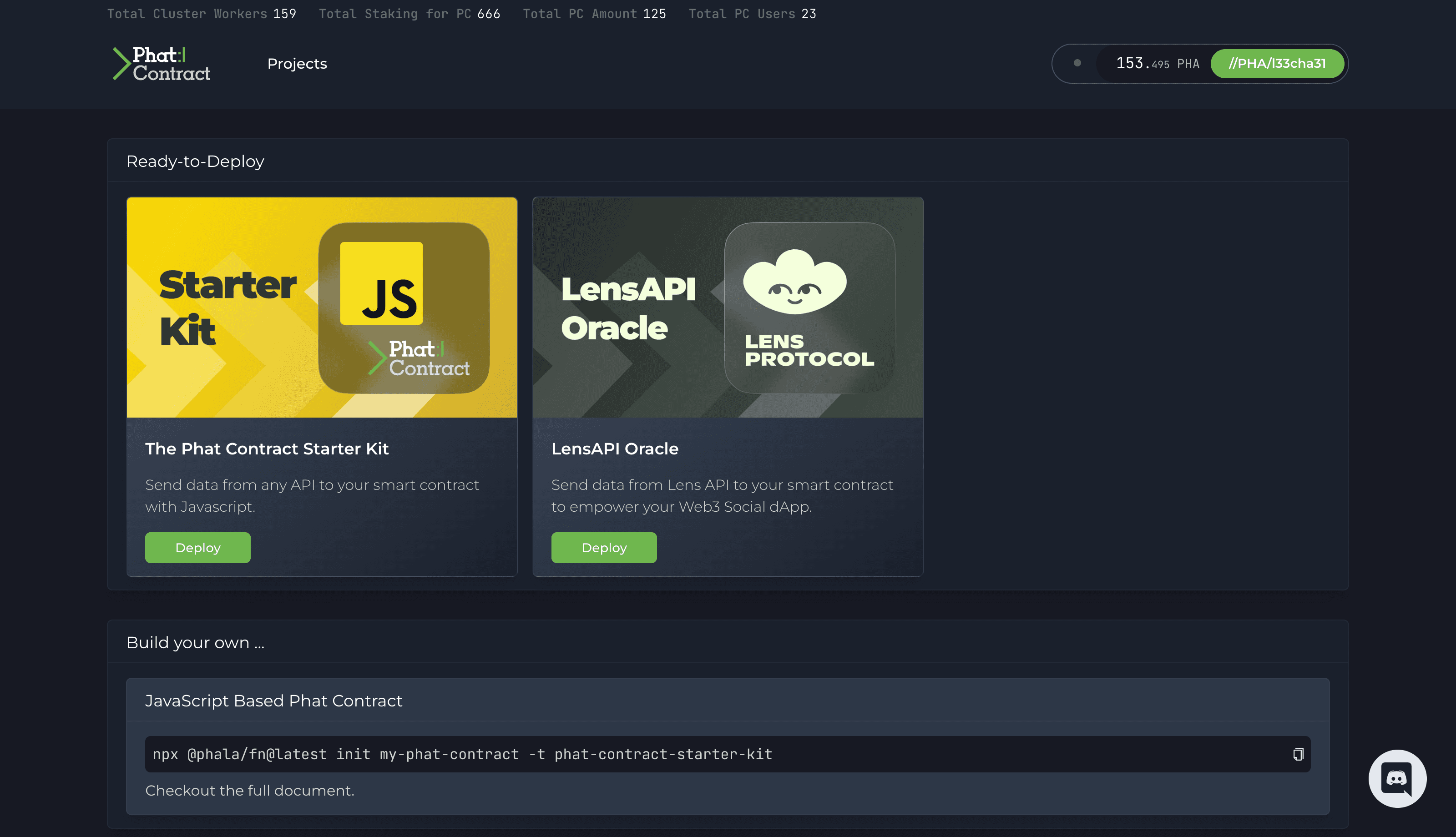Click the Total Cluster Workers stat
This screenshot has width=1456, height=837.
[x=201, y=14]
